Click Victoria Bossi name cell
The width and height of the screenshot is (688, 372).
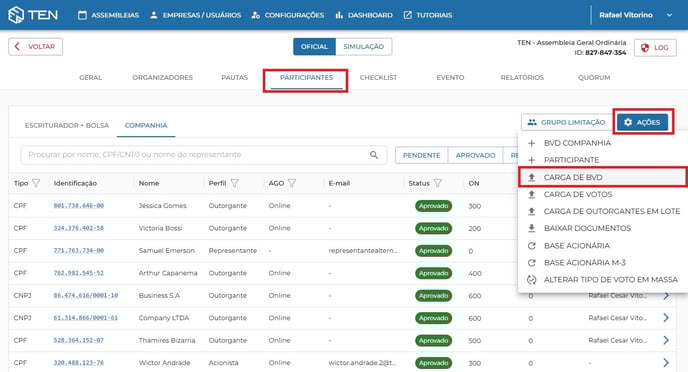[160, 228]
